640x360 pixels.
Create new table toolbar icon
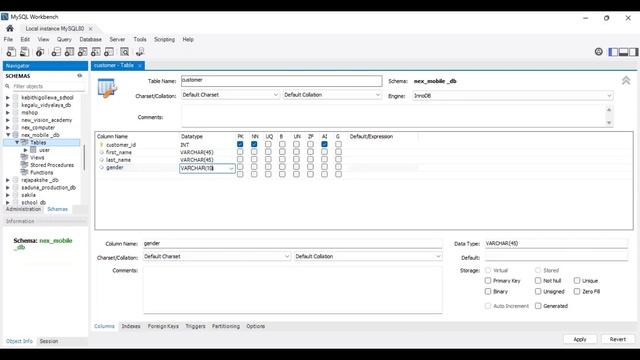(x=69, y=52)
